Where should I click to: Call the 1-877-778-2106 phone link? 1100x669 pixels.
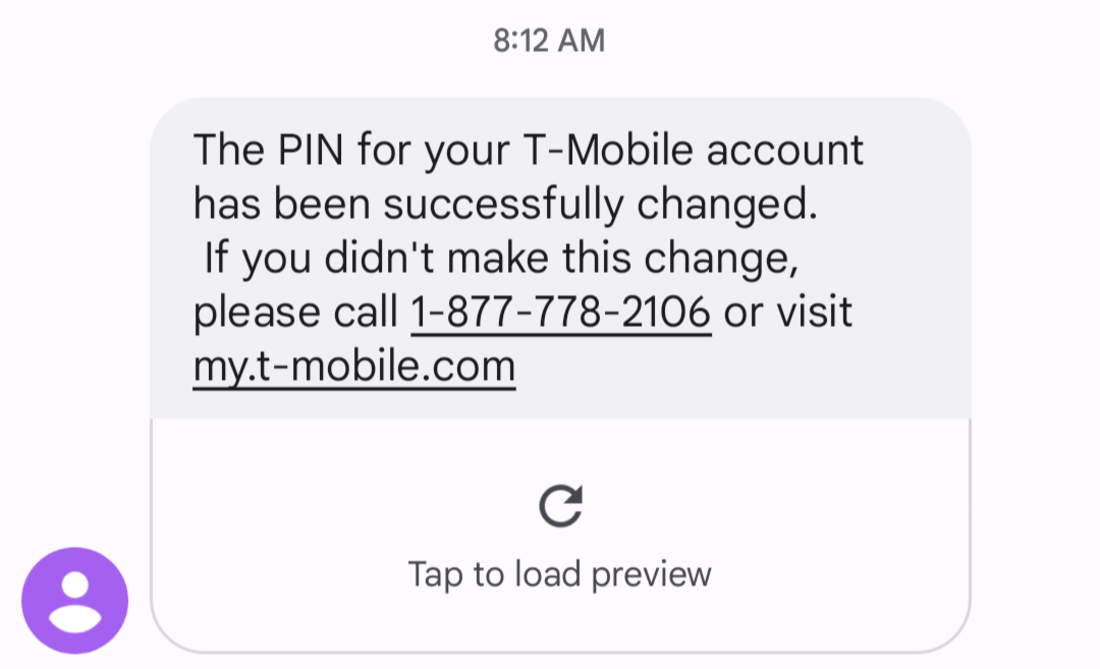click(x=561, y=311)
